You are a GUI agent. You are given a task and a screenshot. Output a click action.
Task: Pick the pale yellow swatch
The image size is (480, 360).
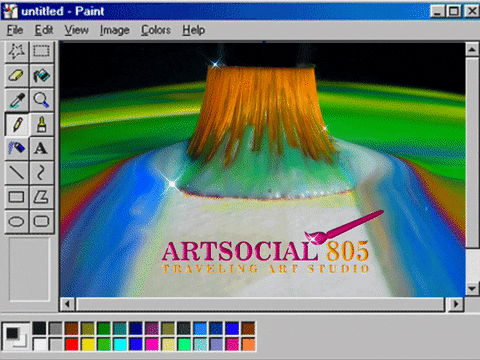[168, 344]
